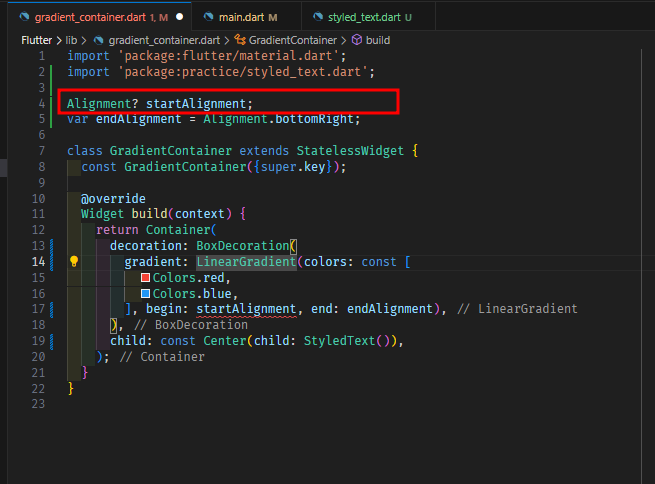Click BoxDecoration on line 13
Screen dimensions: 655x484
pos(243,246)
